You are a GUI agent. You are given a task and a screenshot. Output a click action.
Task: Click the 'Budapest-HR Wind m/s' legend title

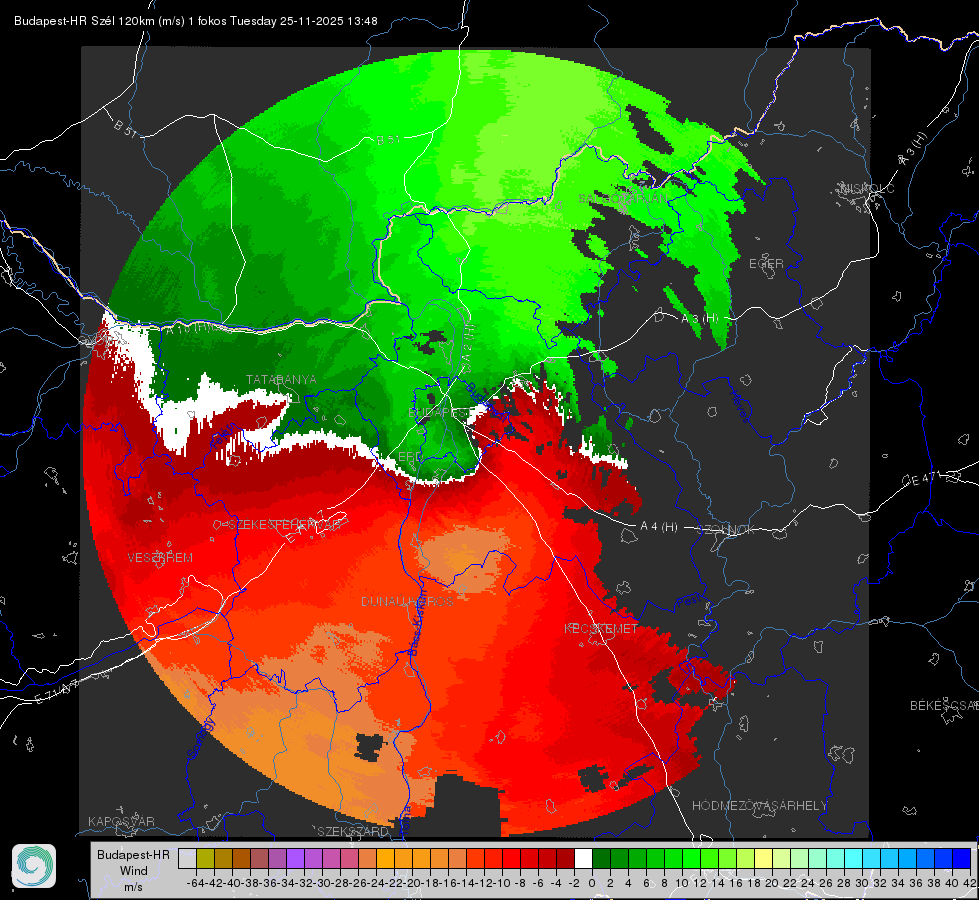133,871
